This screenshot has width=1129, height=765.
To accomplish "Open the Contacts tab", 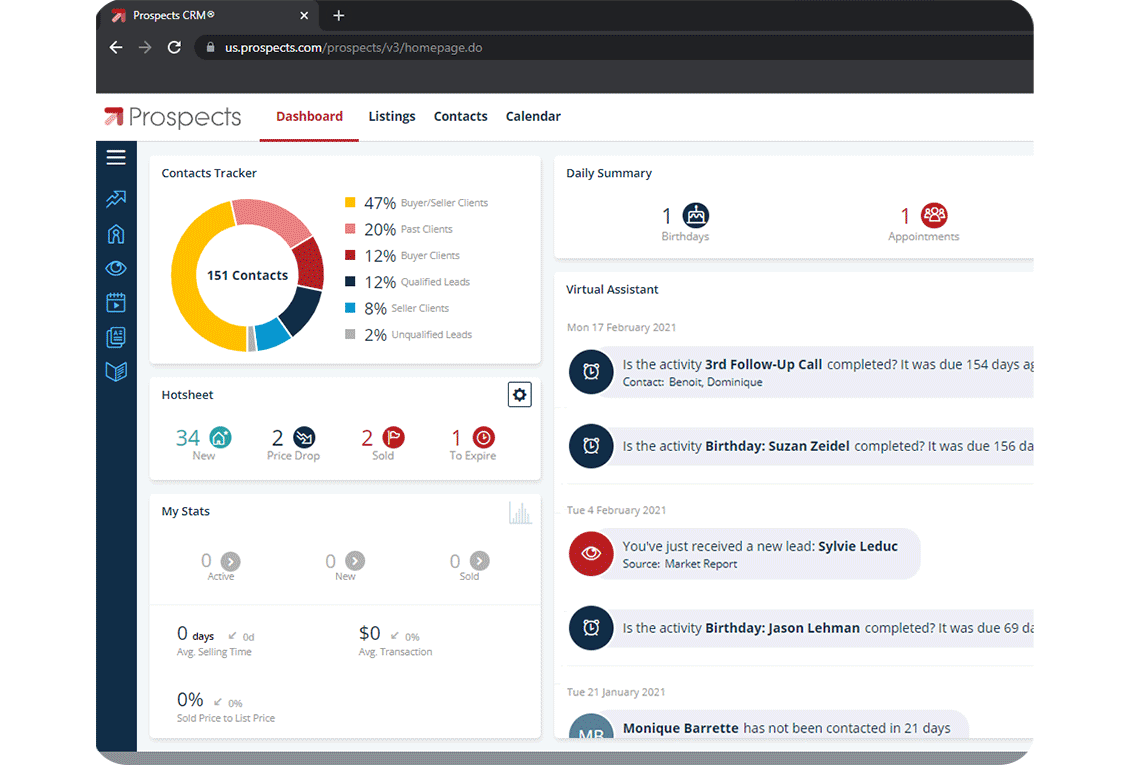I will pyautogui.click(x=460, y=116).
